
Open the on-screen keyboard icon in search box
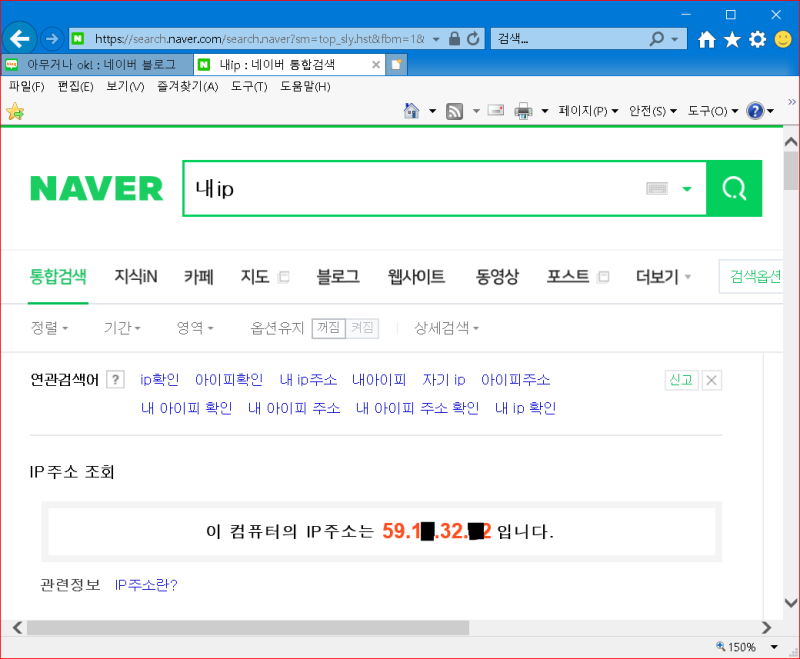coord(657,189)
